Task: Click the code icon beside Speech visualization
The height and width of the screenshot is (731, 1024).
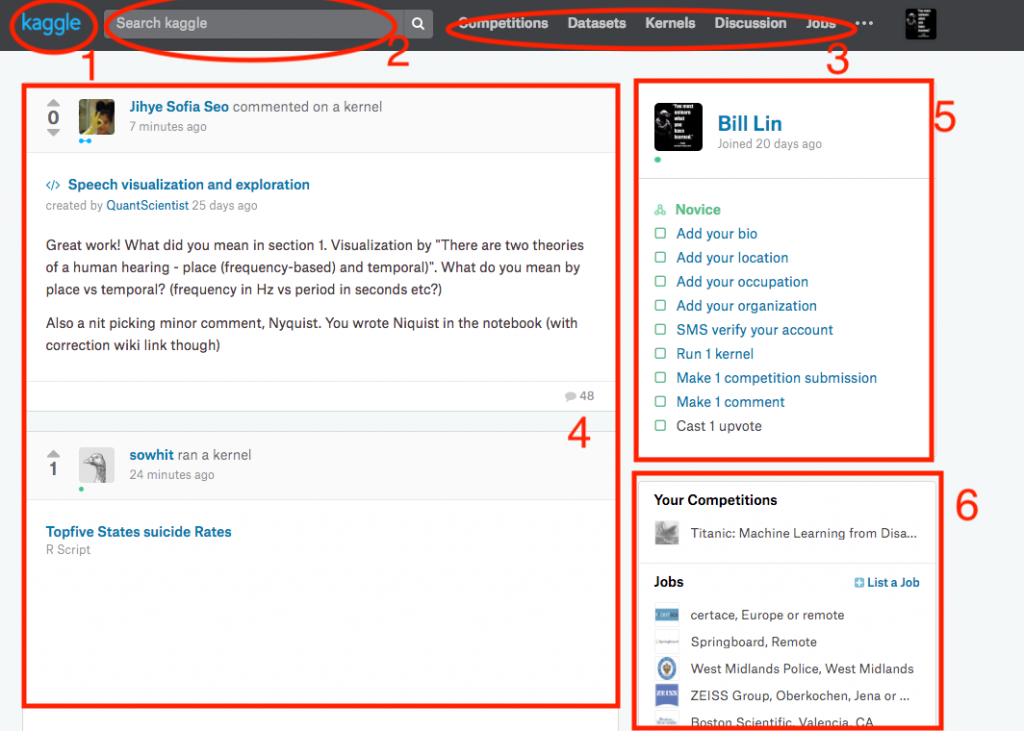Action: pos(53,186)
